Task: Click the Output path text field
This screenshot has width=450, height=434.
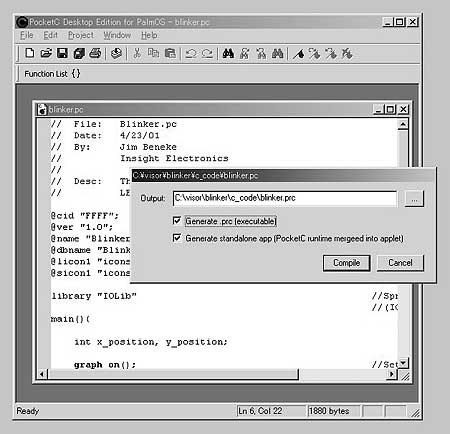Action: click(285, 198)
